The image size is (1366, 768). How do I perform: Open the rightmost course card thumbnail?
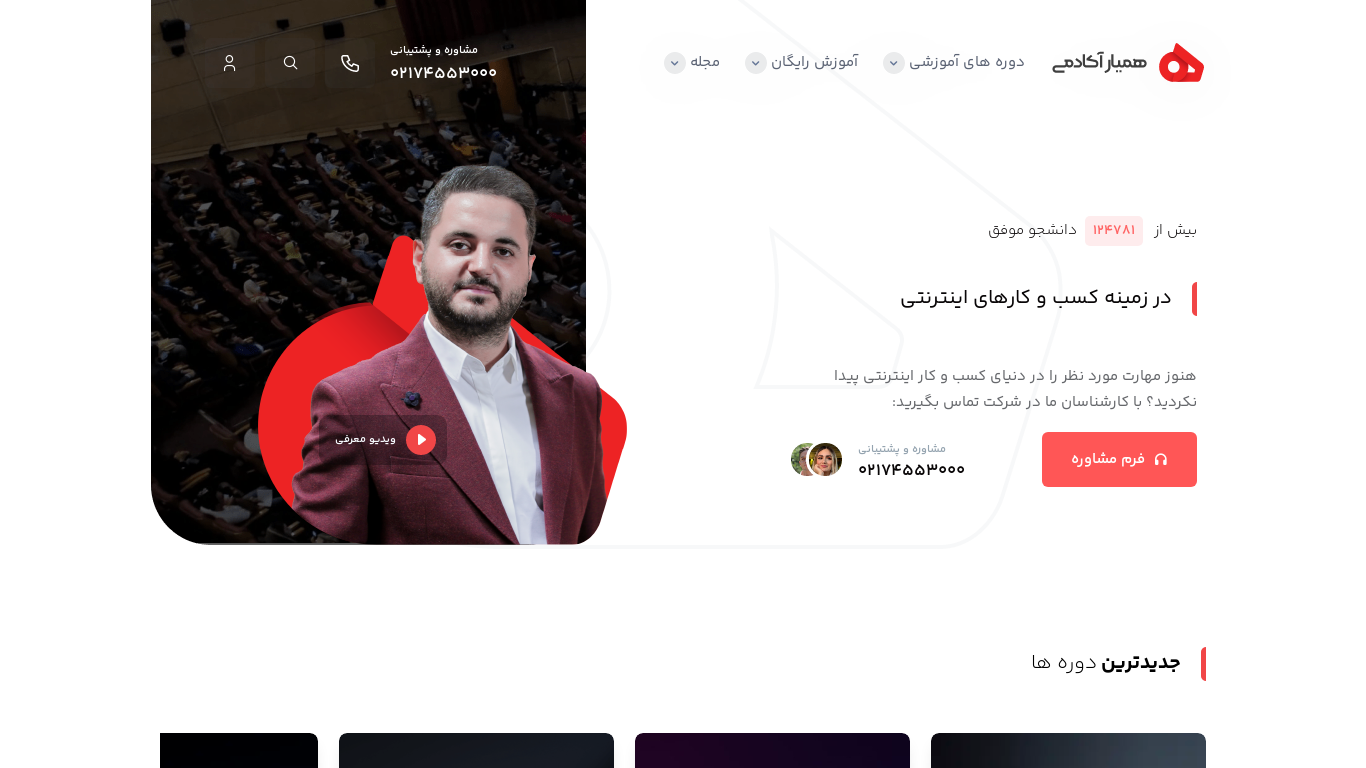tap(1068, 751)
